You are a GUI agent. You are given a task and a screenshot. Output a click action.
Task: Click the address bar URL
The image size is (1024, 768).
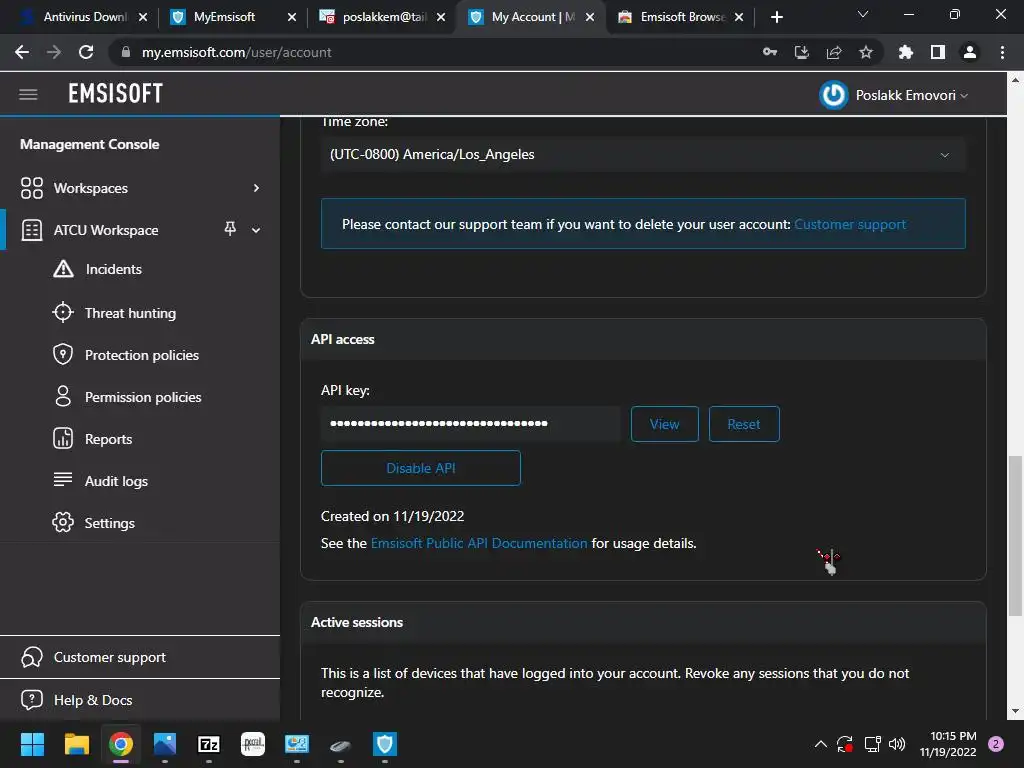pos(236,52)
